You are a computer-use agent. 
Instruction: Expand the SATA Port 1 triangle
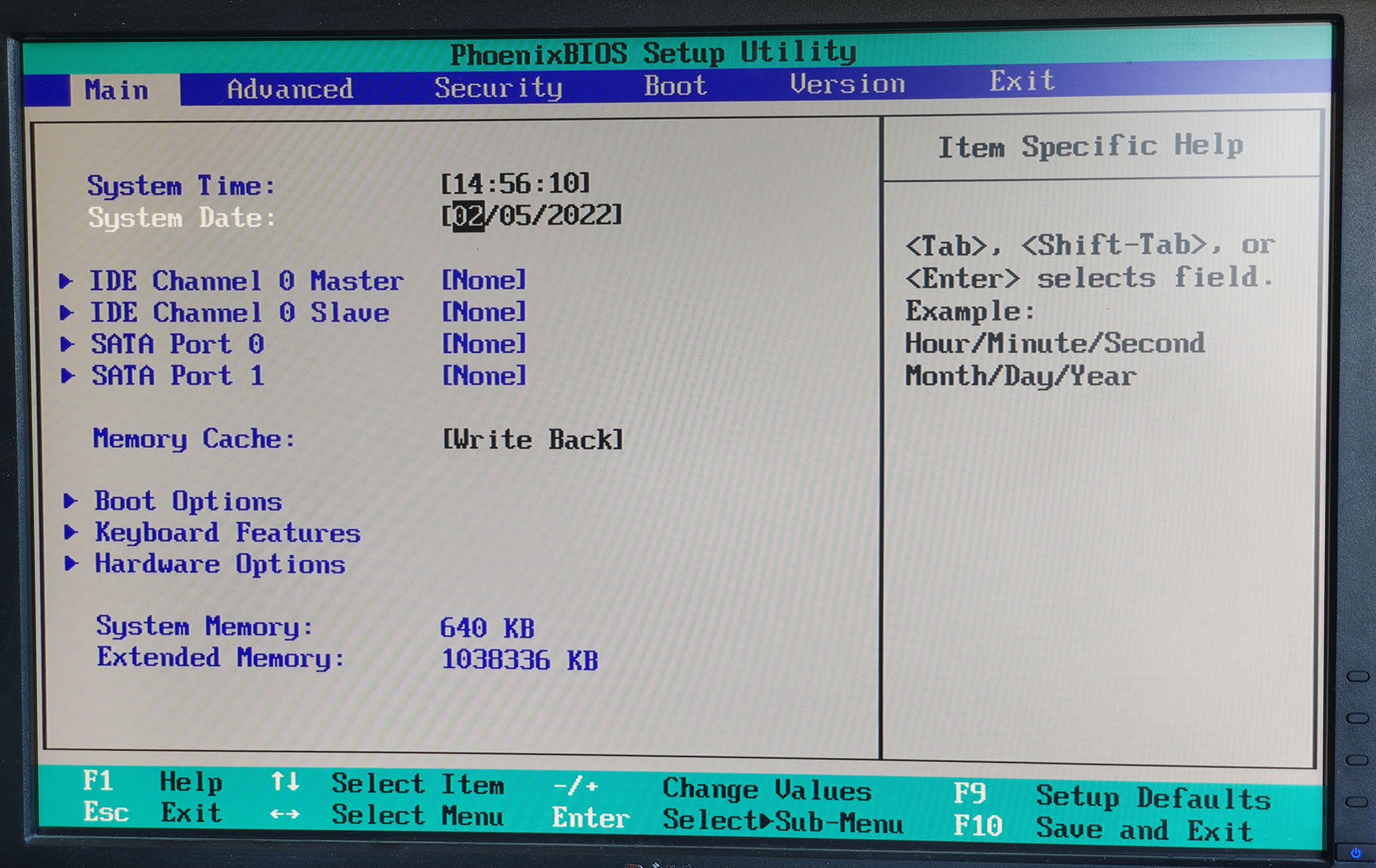tap(68, 376)
